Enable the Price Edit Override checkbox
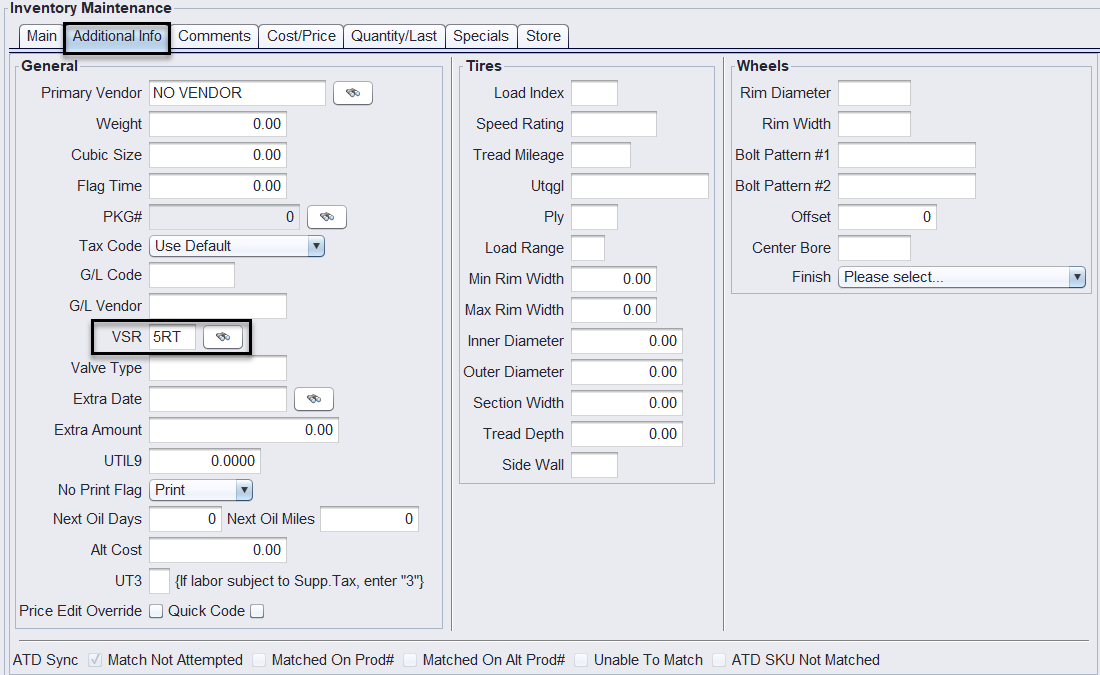The image size is (1100, 675). coord(156,611)
